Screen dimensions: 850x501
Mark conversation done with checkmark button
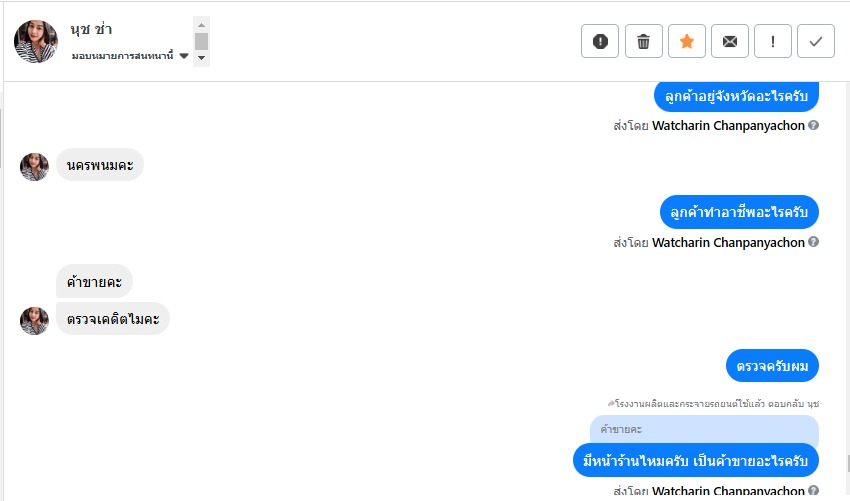click(816, 41)
